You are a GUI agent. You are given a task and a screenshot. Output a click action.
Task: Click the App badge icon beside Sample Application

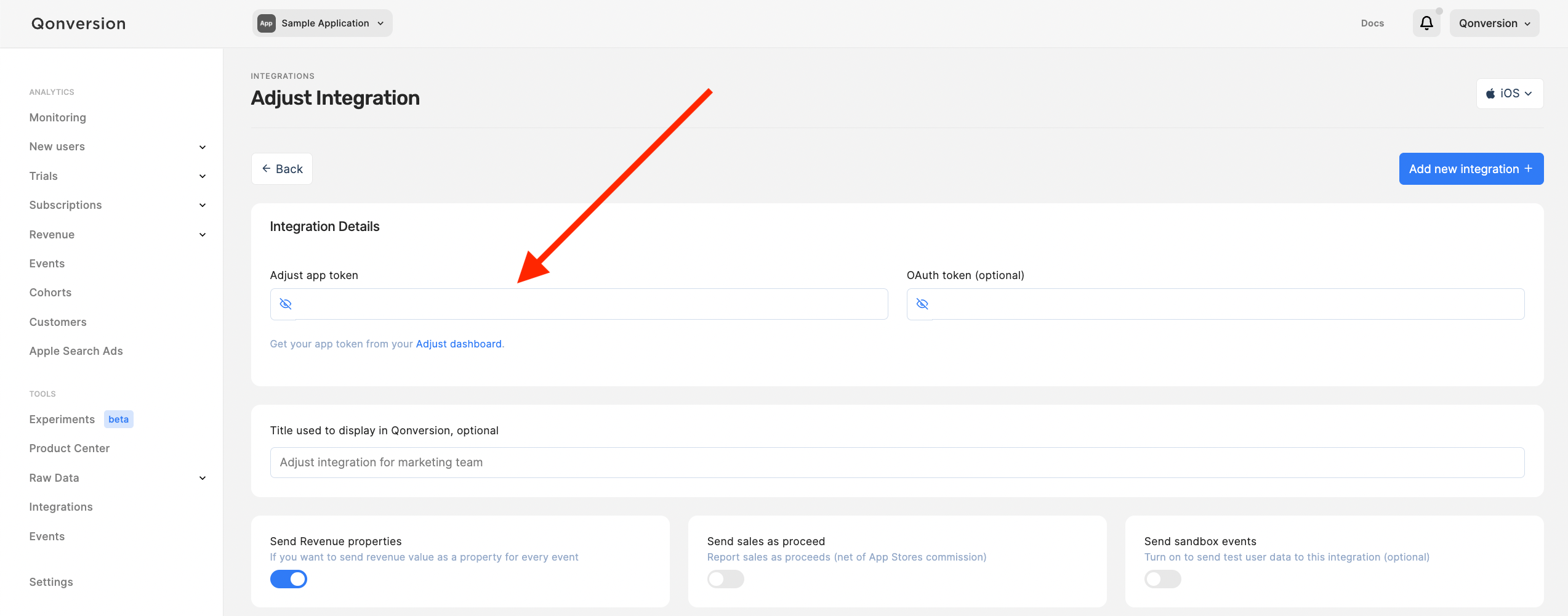point(266,23)
